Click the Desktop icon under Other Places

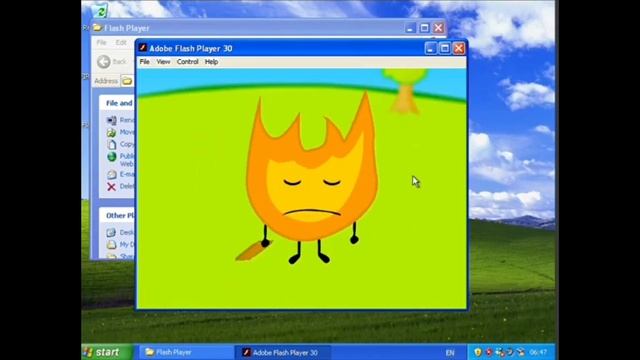coord(111,232)
